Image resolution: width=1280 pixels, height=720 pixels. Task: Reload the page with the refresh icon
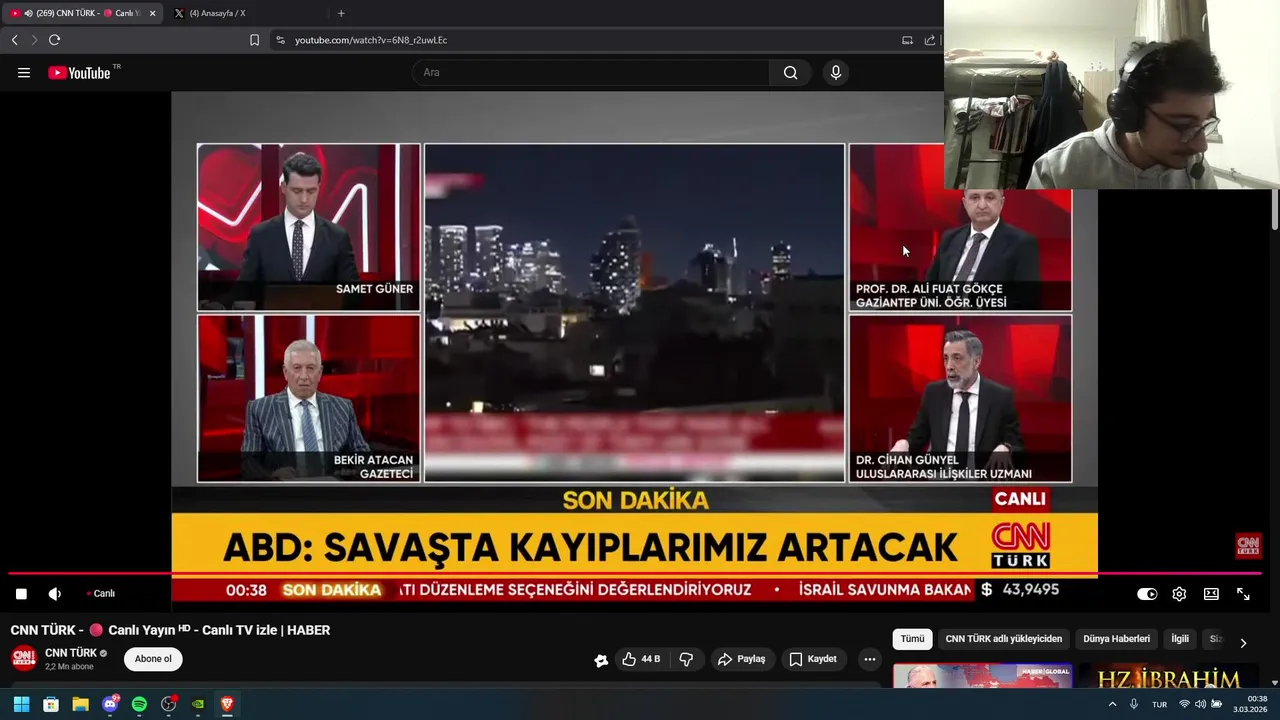pyautogui.click(x=54, y=40)
